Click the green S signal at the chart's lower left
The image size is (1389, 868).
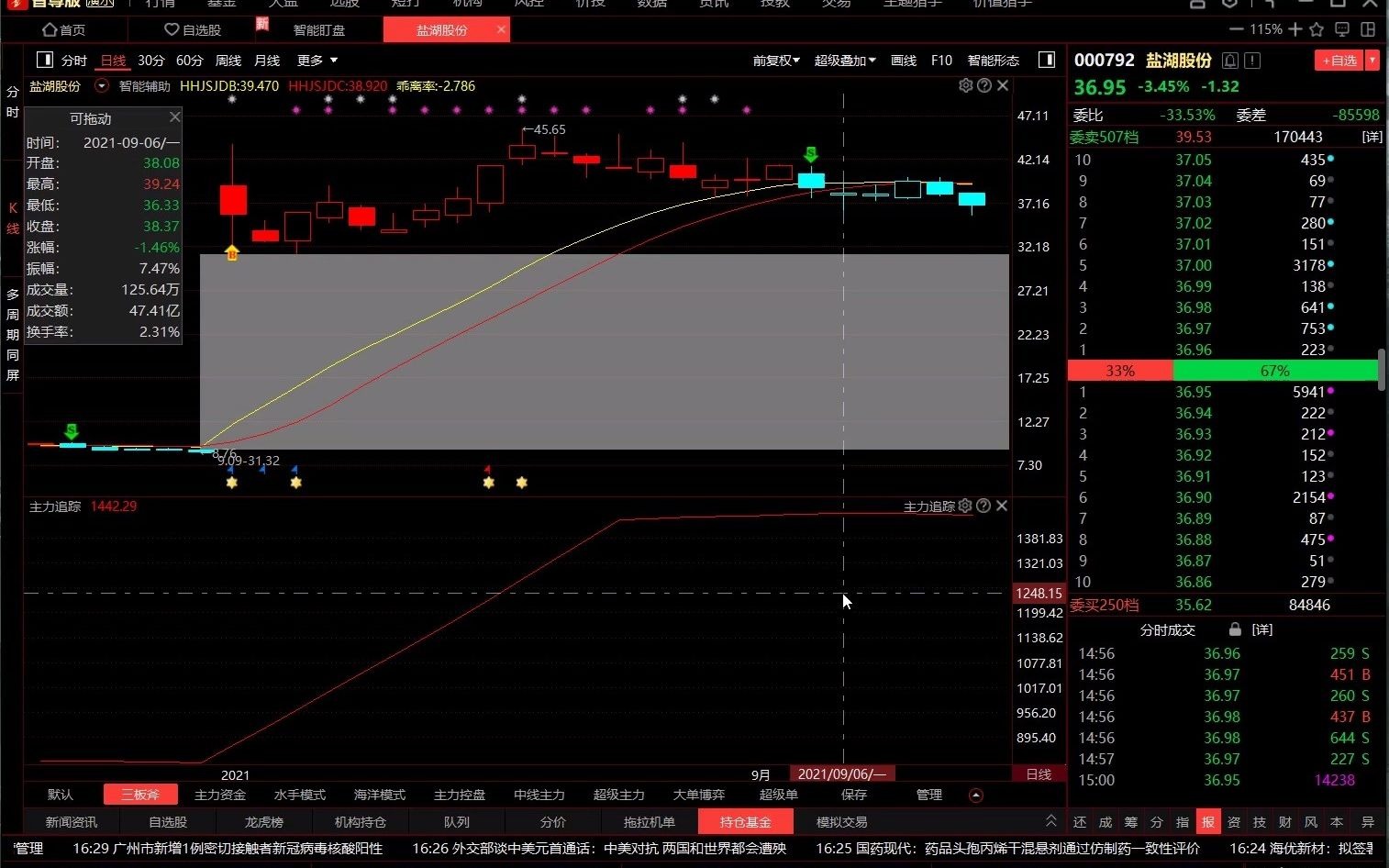pos(72,430)
